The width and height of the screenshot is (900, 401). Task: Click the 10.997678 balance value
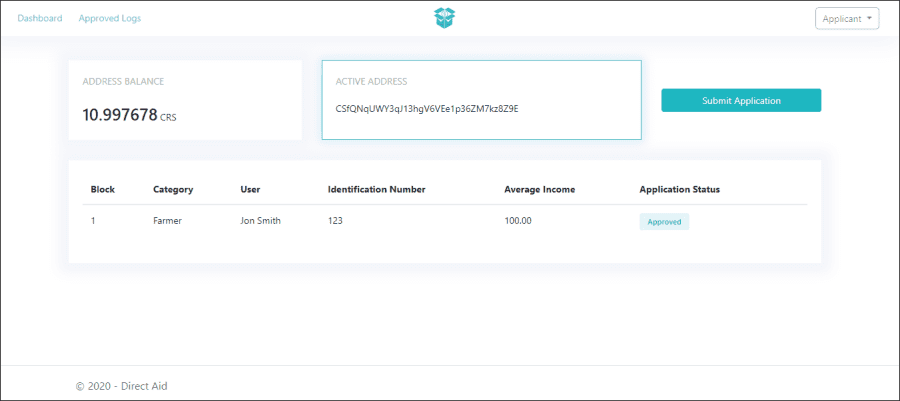pyautogui.click(x=120, y=115)
